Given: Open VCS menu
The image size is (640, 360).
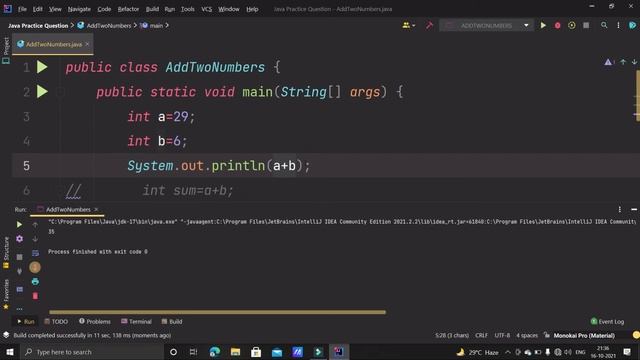Looking at the screenshot, I should [207, 9].
